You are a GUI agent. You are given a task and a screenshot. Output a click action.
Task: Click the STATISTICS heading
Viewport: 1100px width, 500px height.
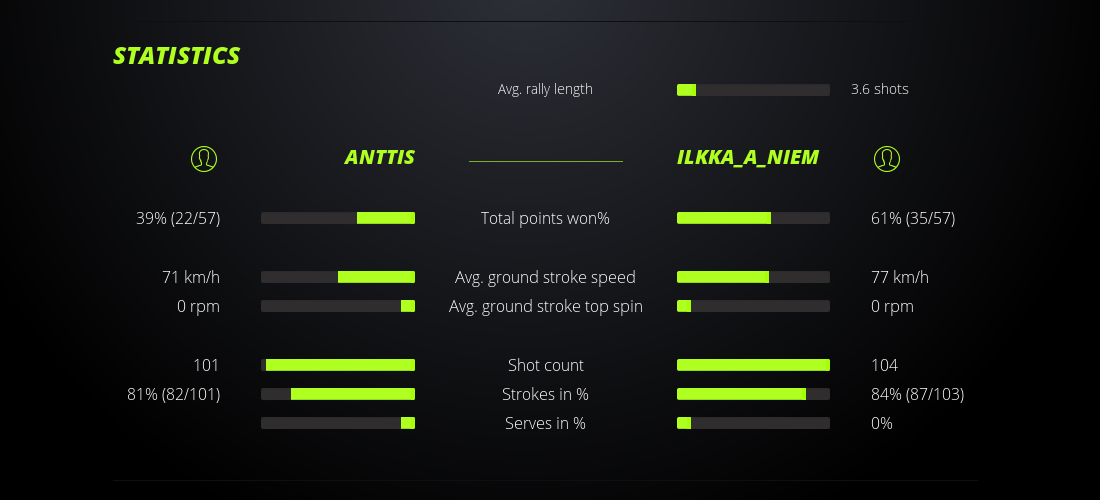point(177,56)
